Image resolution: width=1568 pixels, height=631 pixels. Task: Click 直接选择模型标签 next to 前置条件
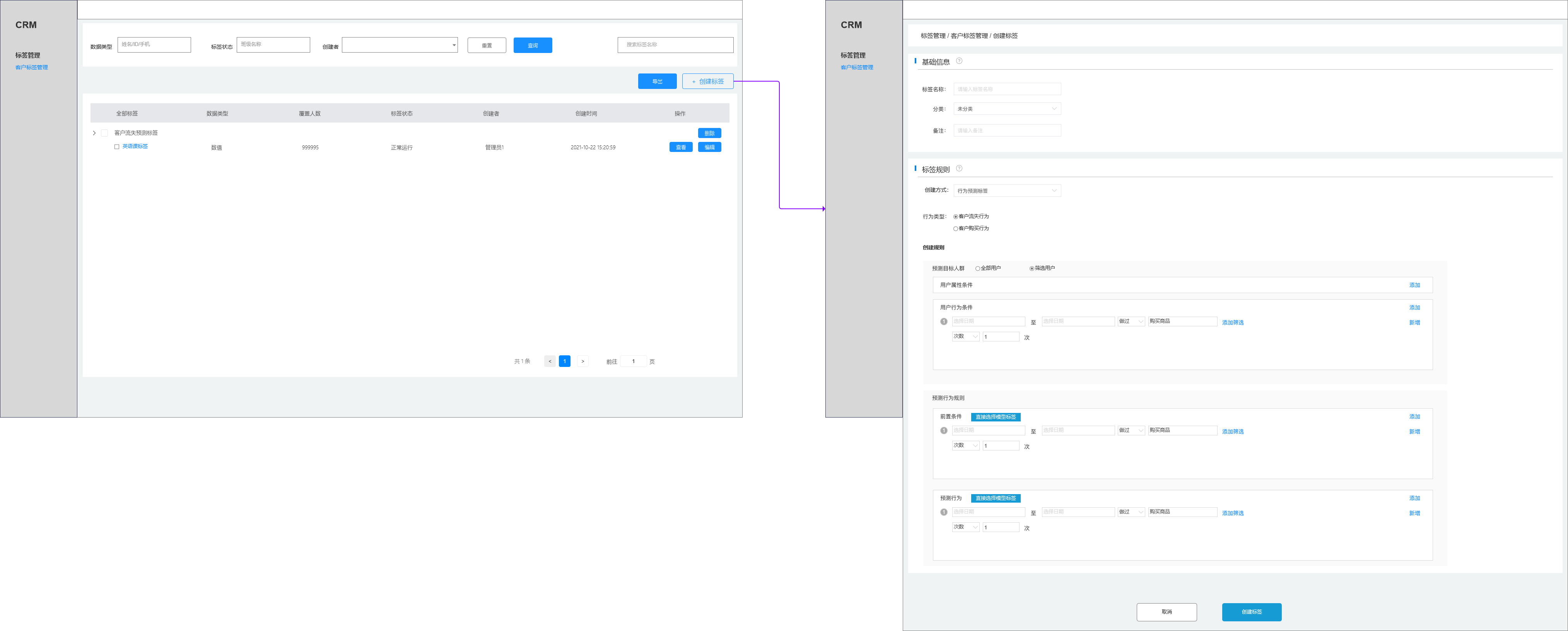(x=996, y=418)
